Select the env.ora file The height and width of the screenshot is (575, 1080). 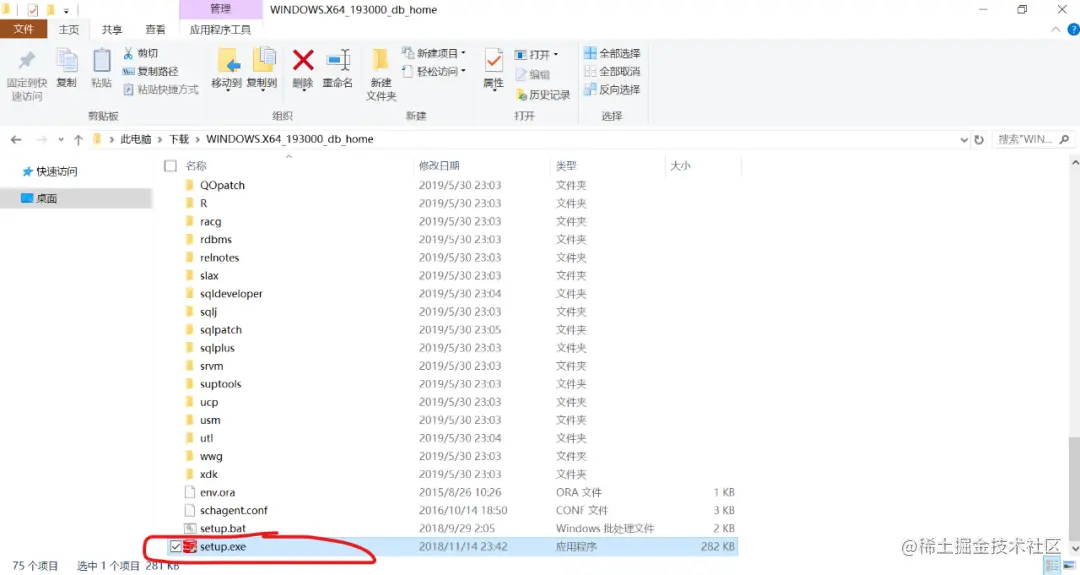point(217,492)
